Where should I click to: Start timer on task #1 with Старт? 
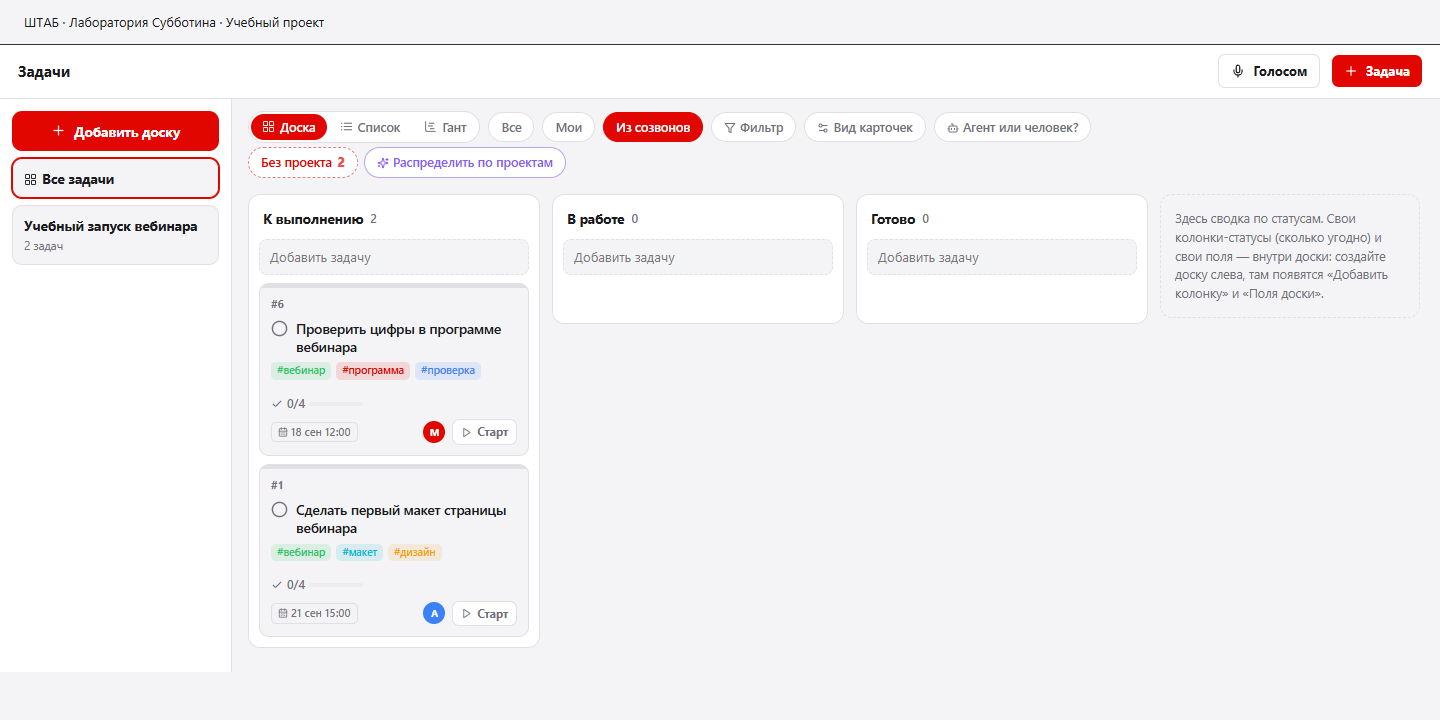click(484, 613)
